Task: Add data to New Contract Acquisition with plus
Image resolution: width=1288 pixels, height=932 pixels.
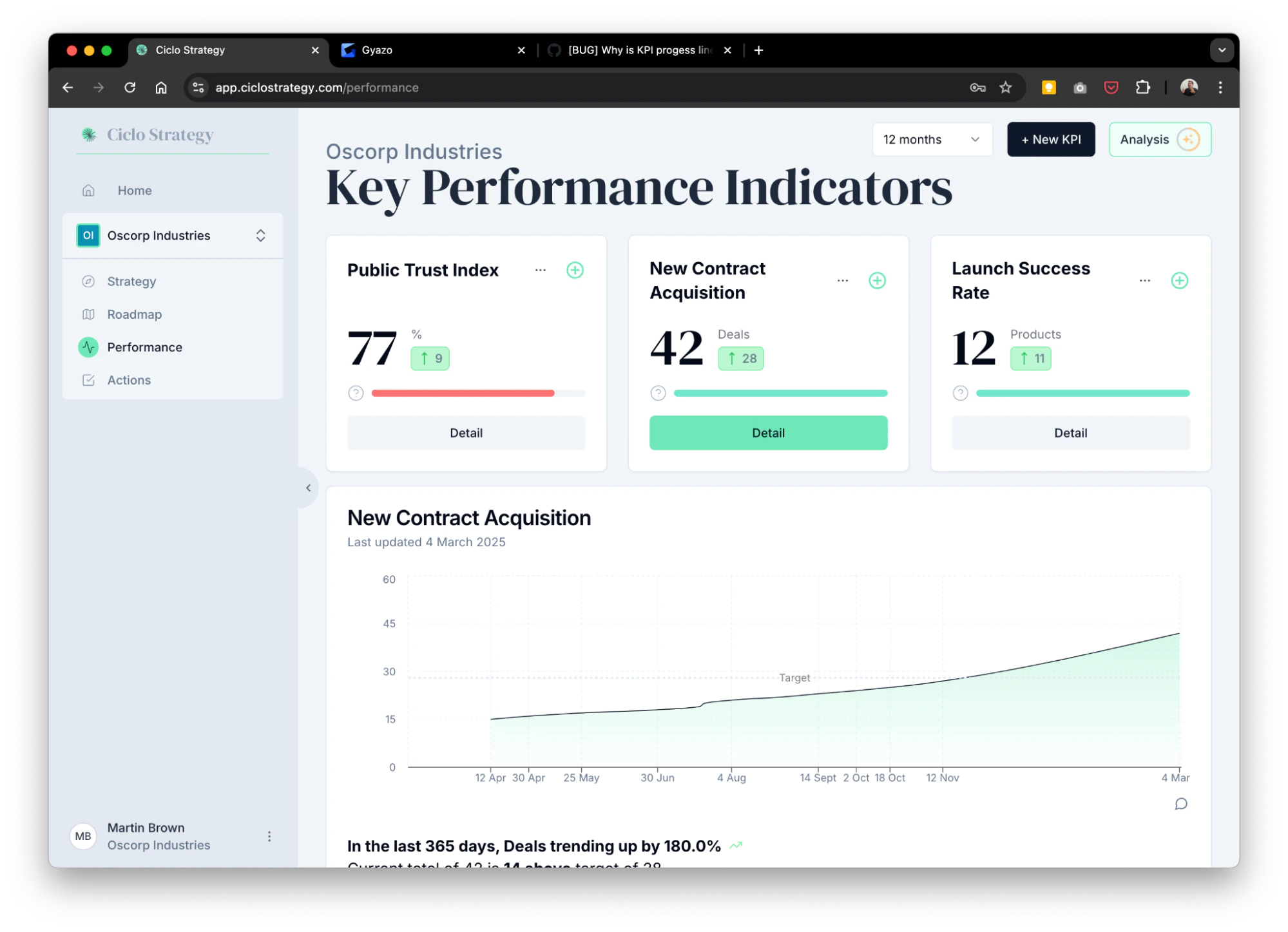Action: coord(877,281)
